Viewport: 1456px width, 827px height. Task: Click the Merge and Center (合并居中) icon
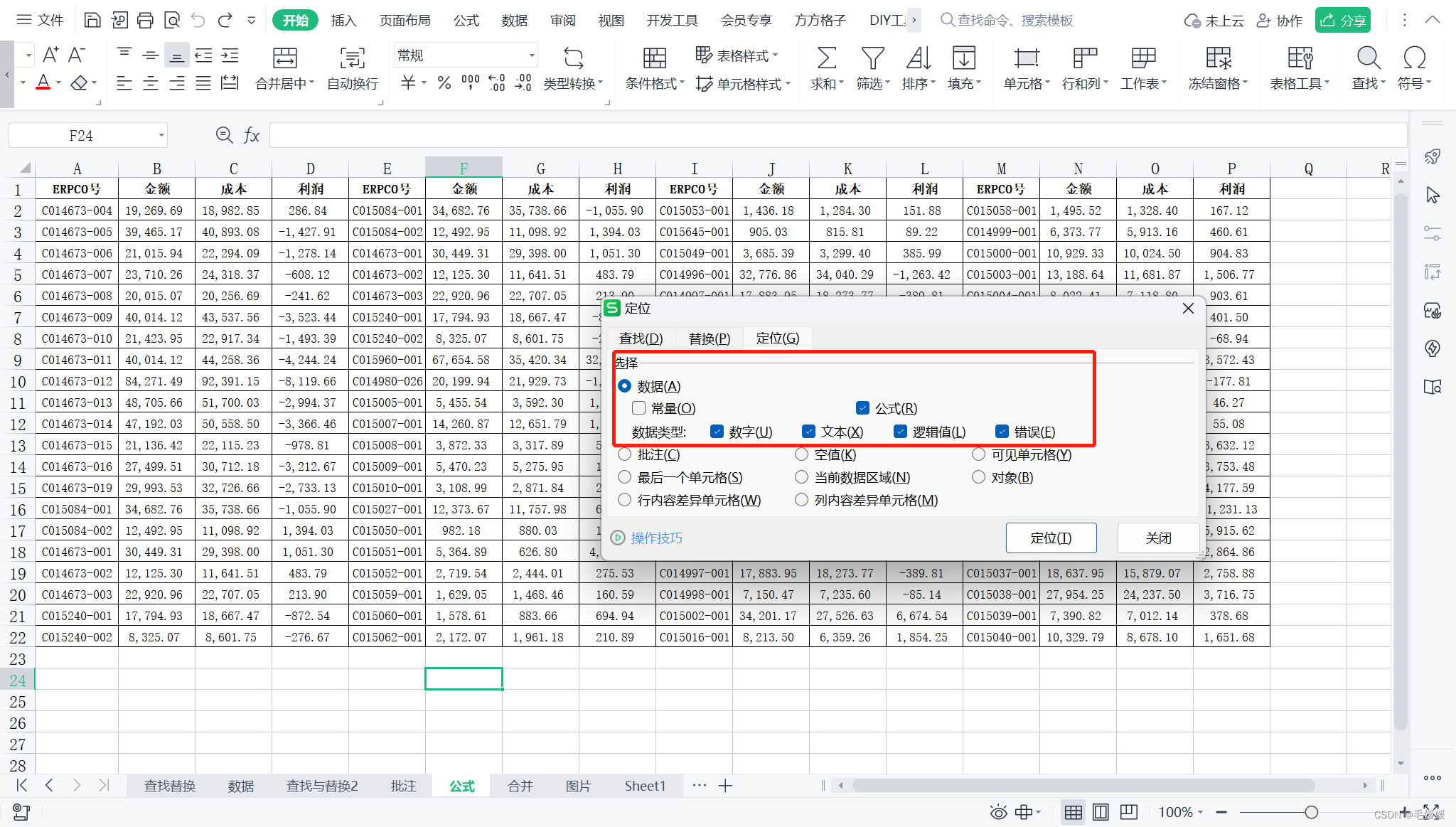284,58
